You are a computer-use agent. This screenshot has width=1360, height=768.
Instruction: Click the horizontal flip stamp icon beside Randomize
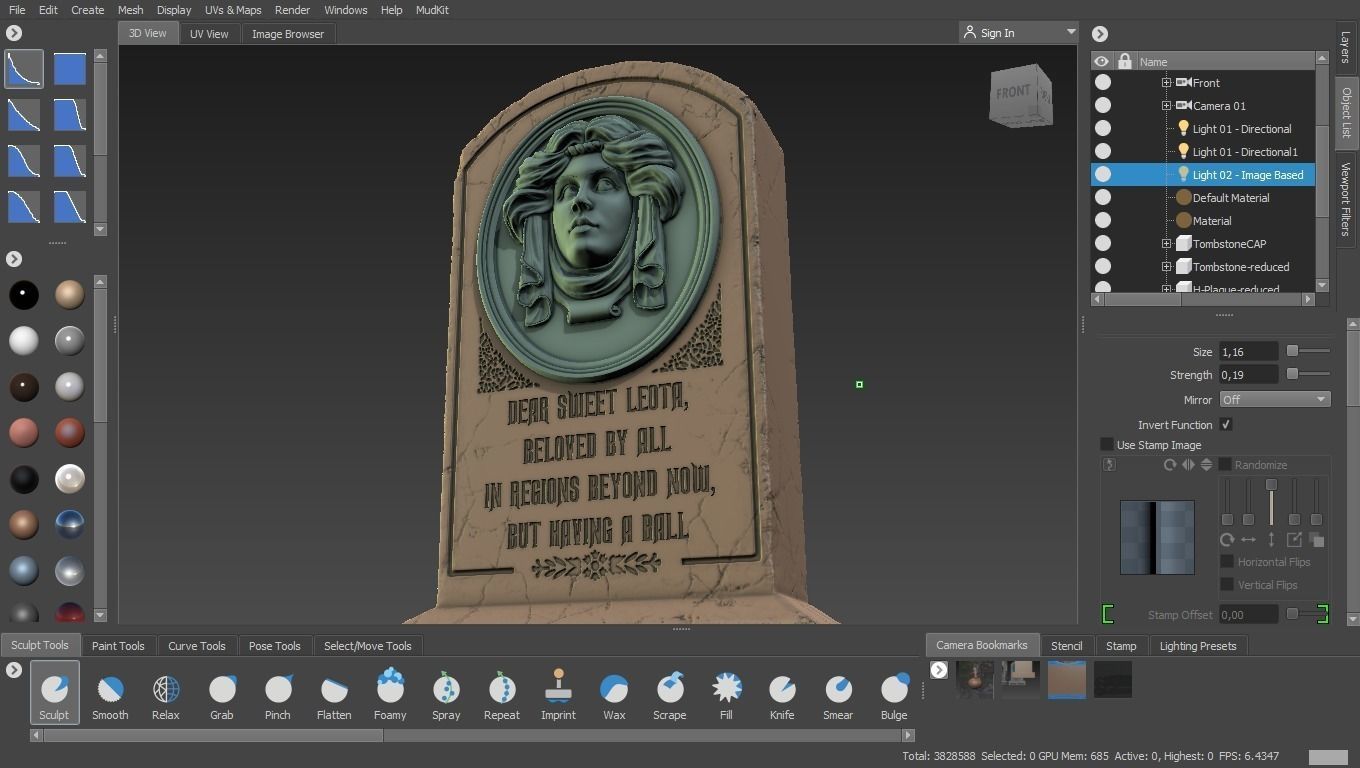(x=1188, y=465)
